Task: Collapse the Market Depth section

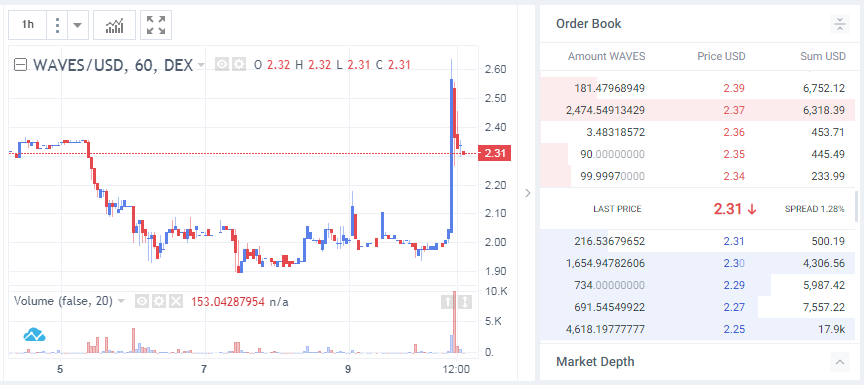Action: coord(839,362)
